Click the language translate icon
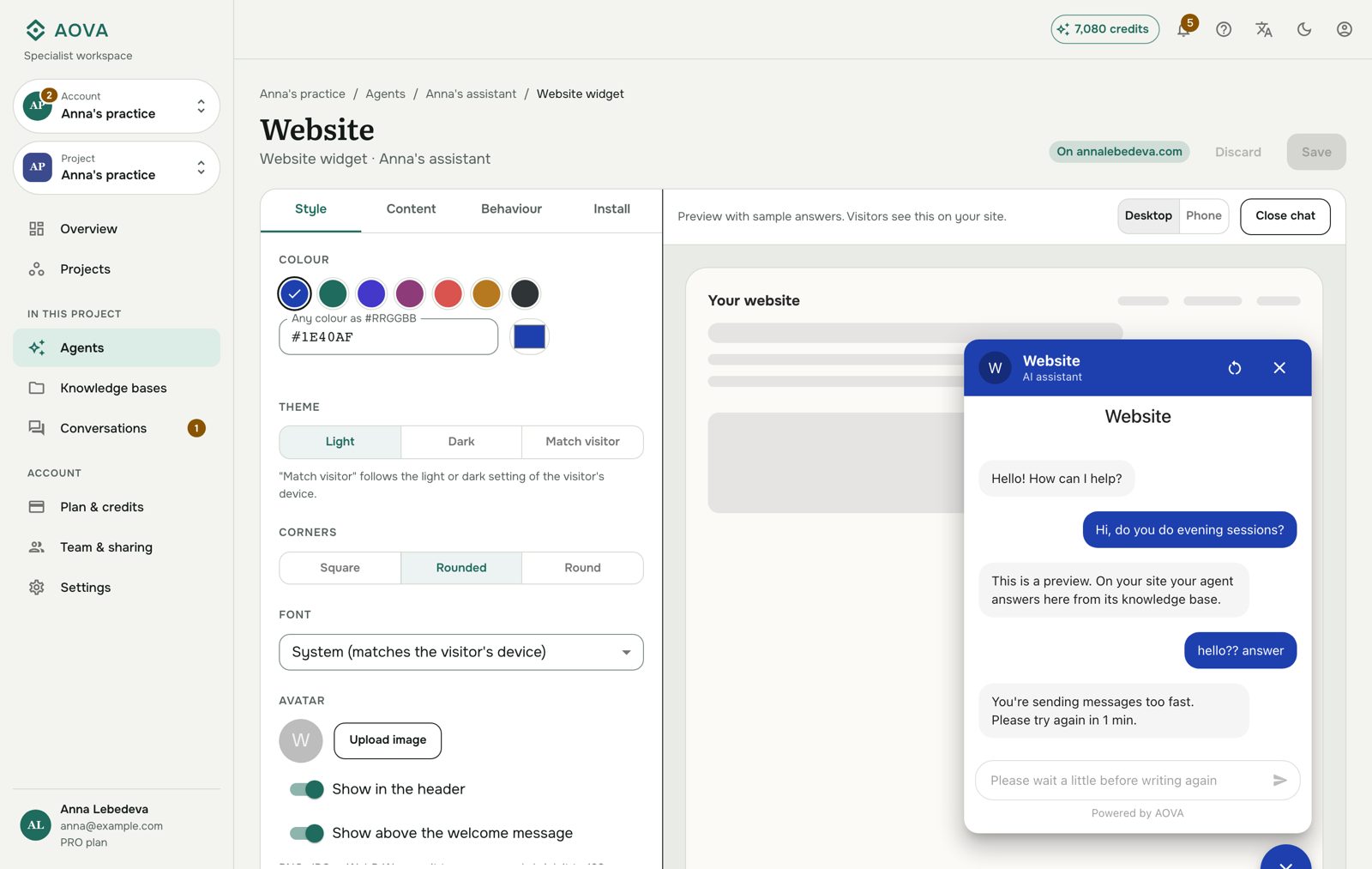Viewport: 1372px width, 869px height. point(1264,29)
